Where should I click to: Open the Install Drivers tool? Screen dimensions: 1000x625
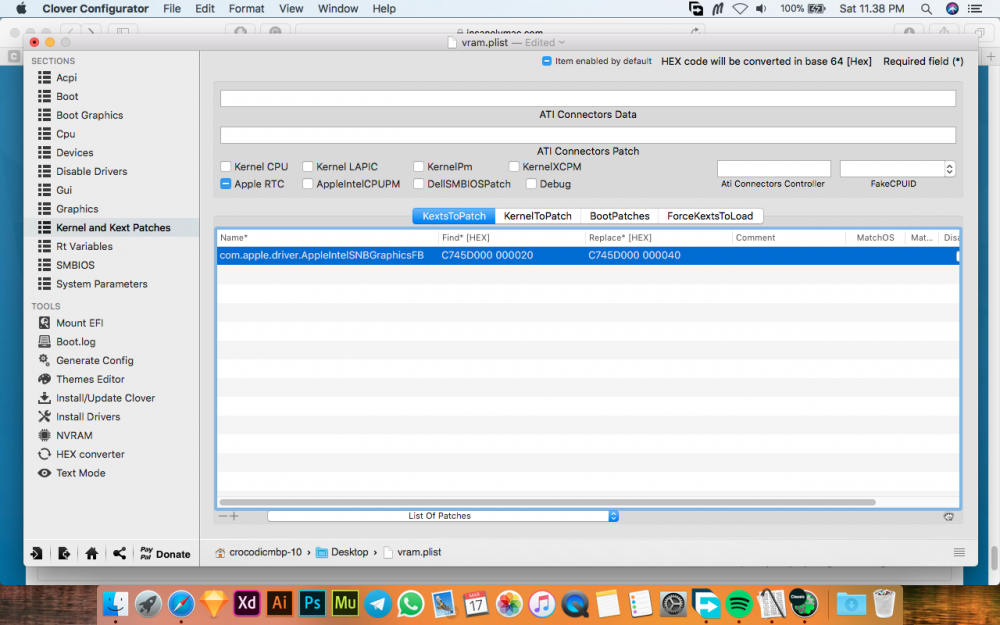[88, 416]
